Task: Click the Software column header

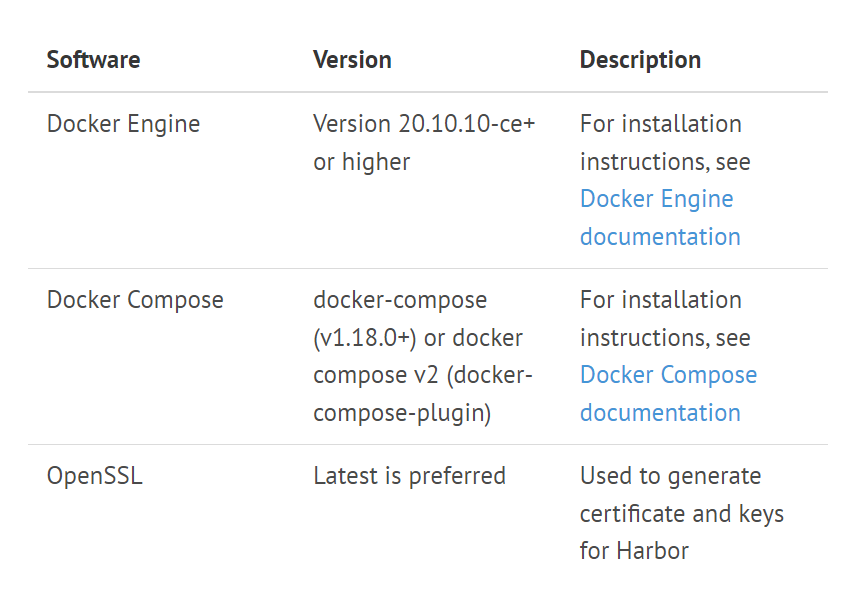Action: pos(93,59)
